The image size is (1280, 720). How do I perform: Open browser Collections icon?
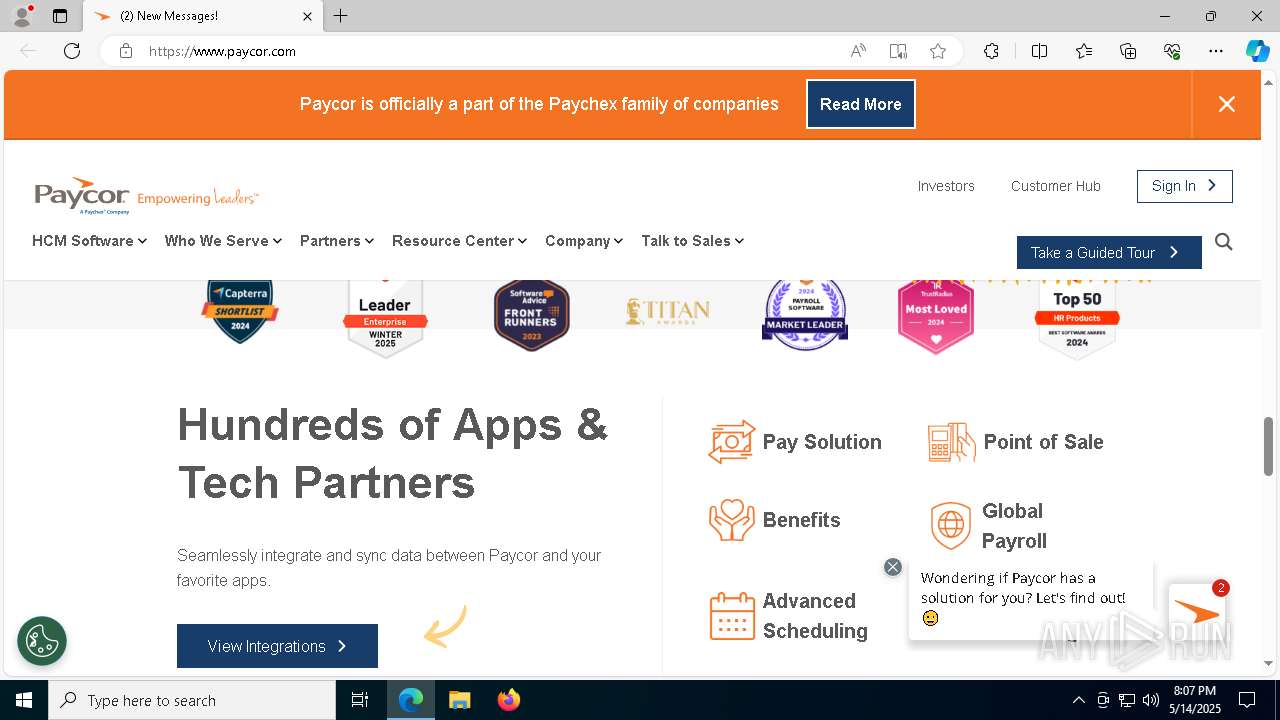click(x=1128, y=51)
